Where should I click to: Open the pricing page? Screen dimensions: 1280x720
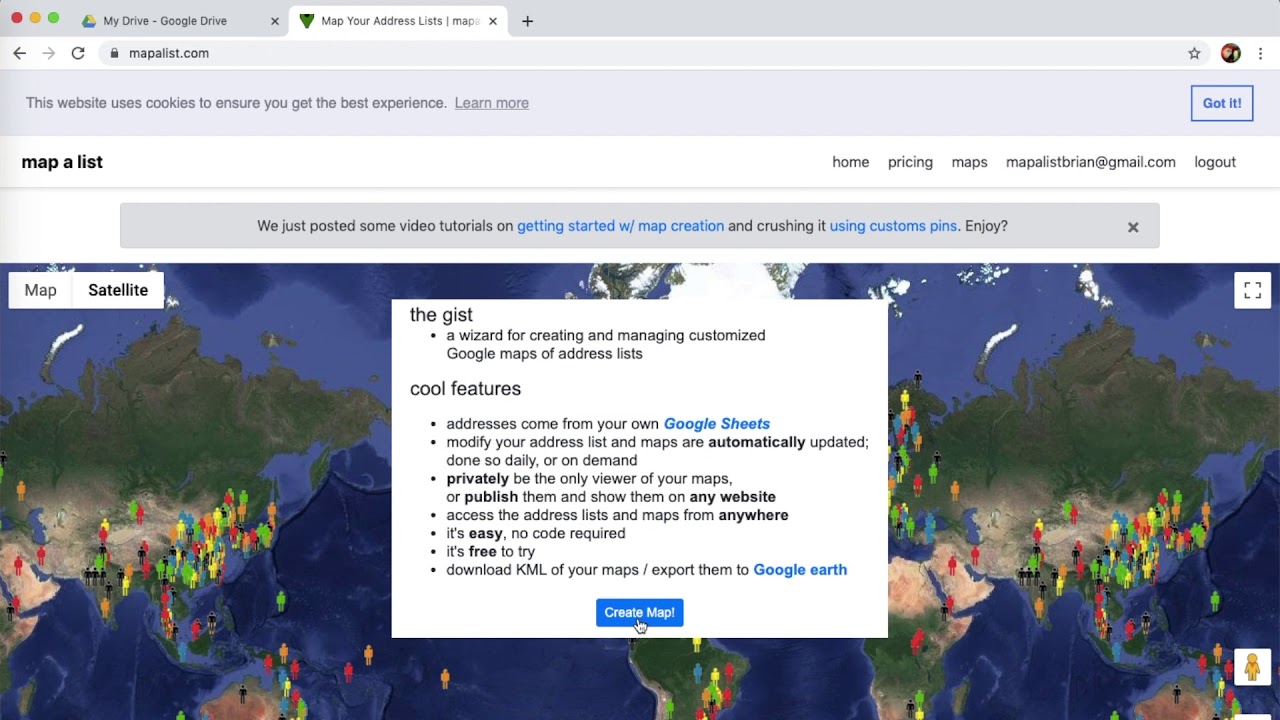[x=910, y=162]
